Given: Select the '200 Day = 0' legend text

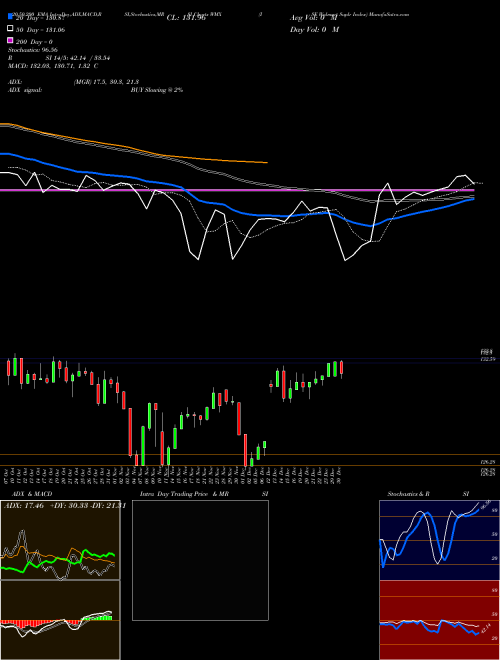Looking at the screenshot, I should coord(34,42).
